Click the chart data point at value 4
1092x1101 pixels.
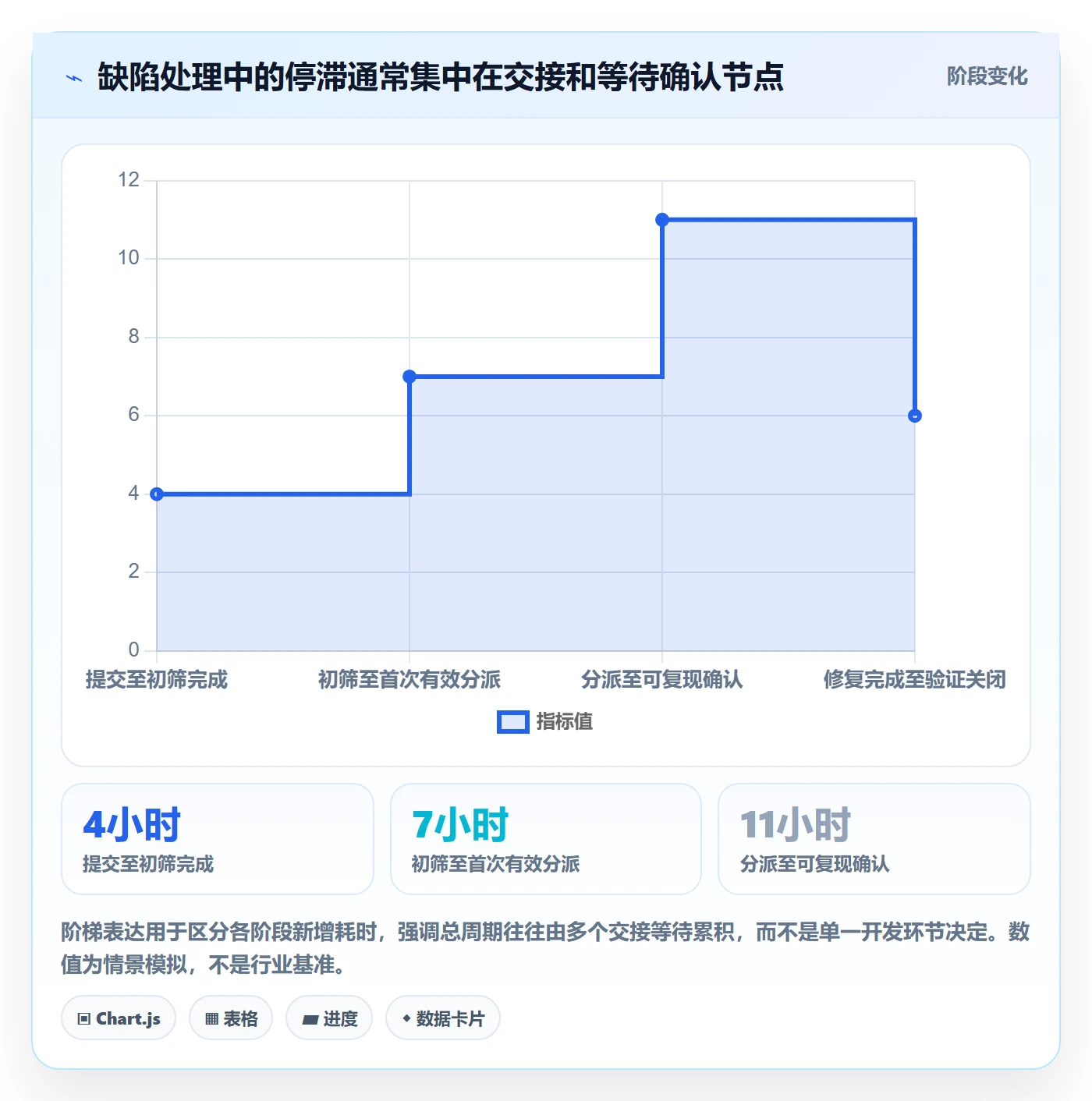(x=157, y=494)
